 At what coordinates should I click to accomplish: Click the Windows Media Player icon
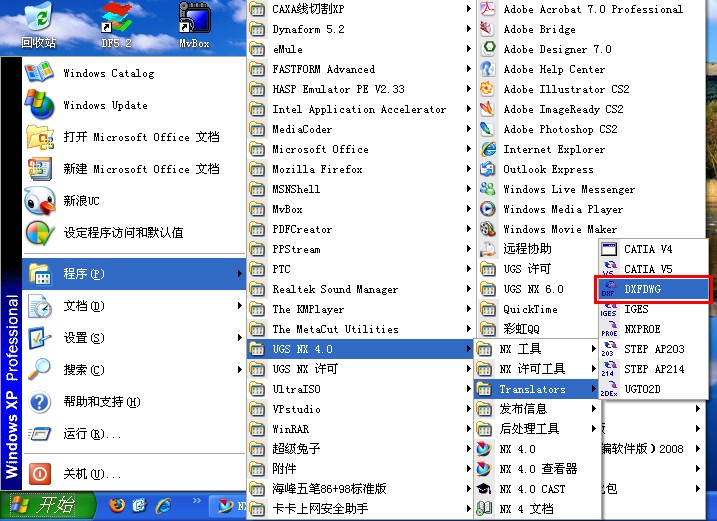tap(487, 209)
